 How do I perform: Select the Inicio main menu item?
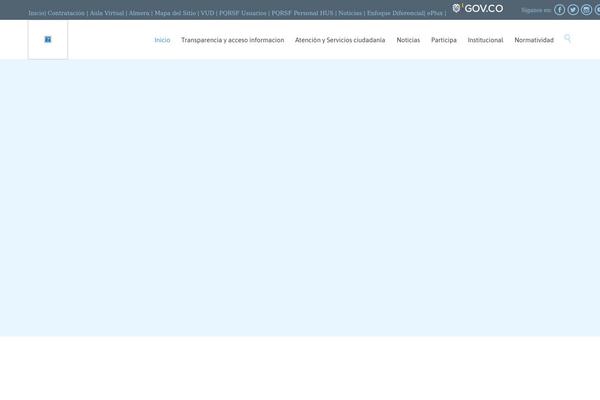[162, 40]
